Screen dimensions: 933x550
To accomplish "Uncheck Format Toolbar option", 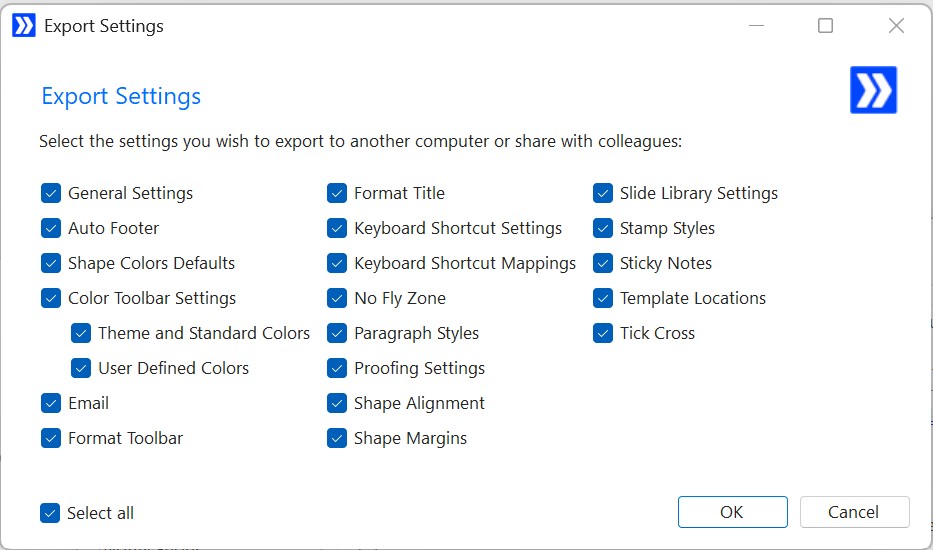I will (x=51, y=439).
